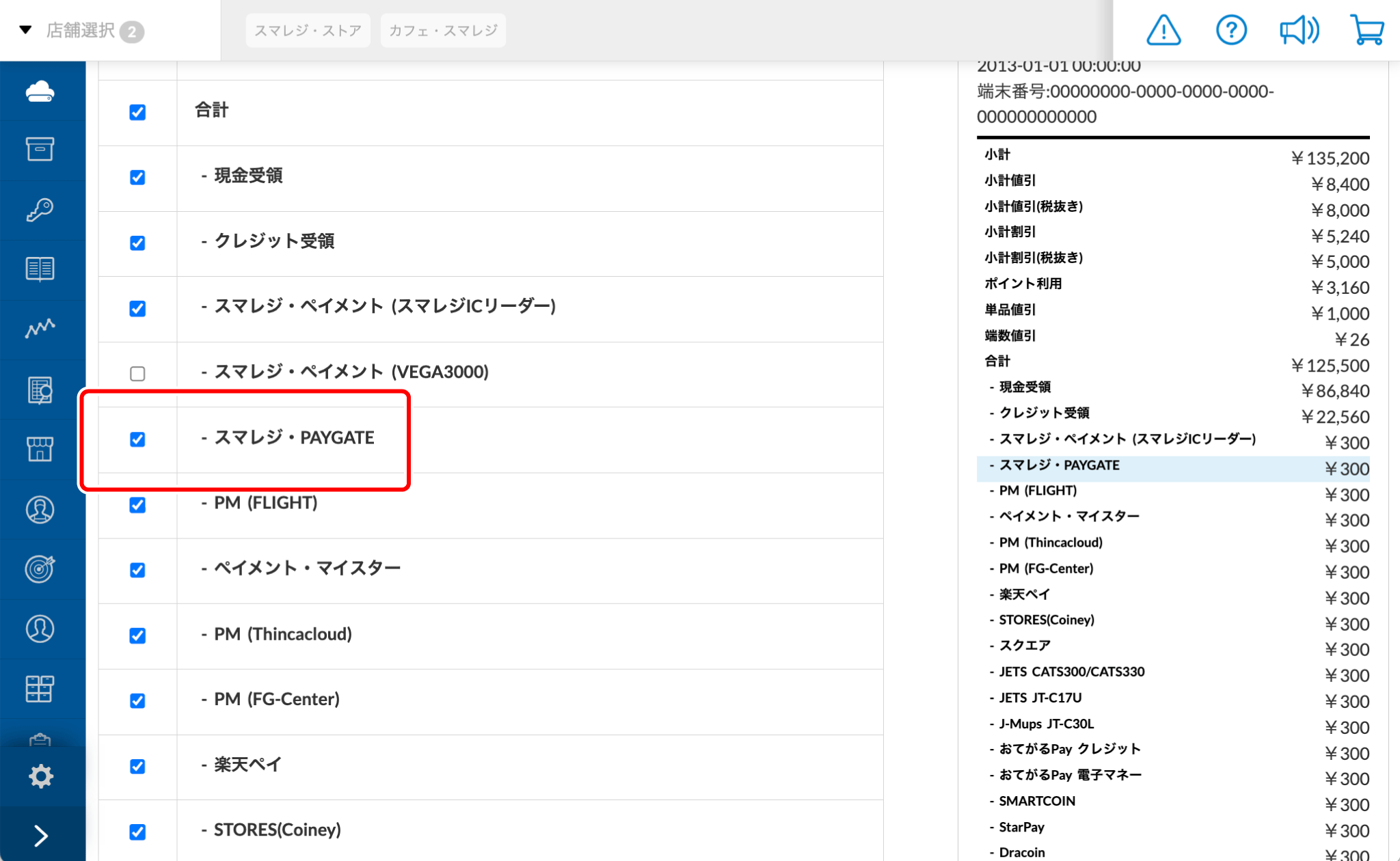Image resolution: width=1400 pixels, height=861 pixels.
Task: Uncheck the STORES(Coiney) checkbox
Action: 137,832
